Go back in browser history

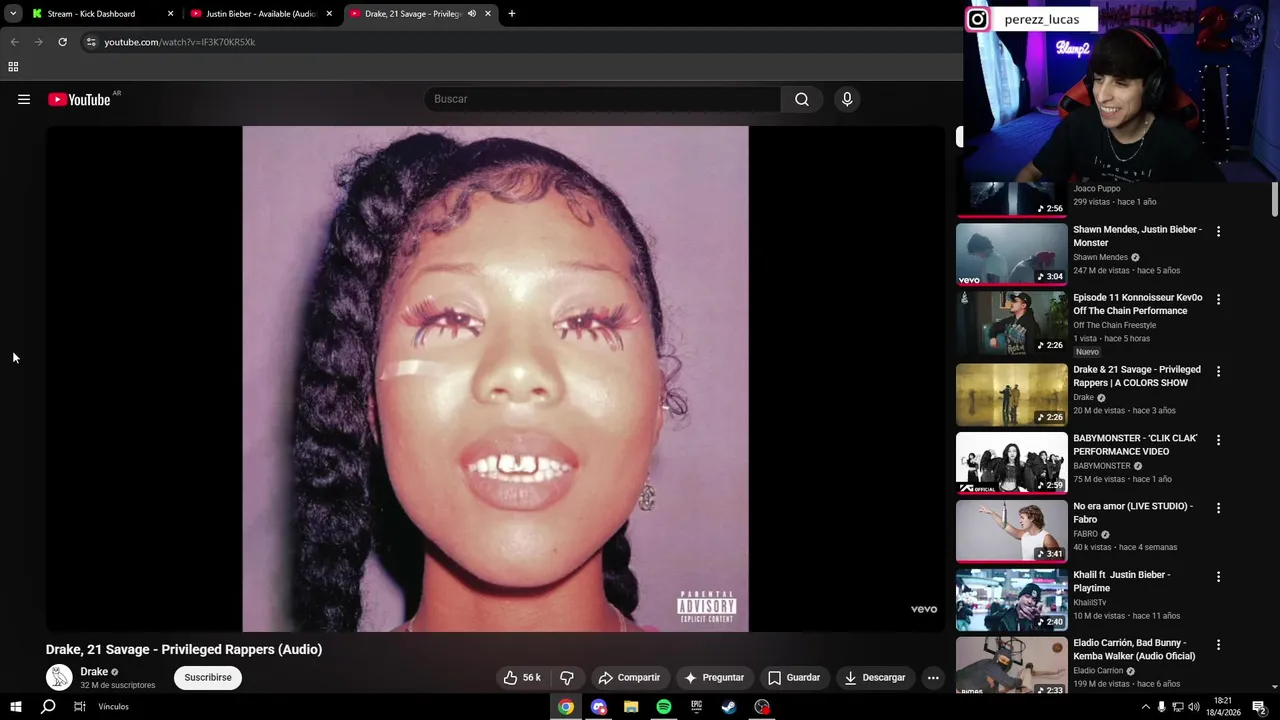pos(14,42)
